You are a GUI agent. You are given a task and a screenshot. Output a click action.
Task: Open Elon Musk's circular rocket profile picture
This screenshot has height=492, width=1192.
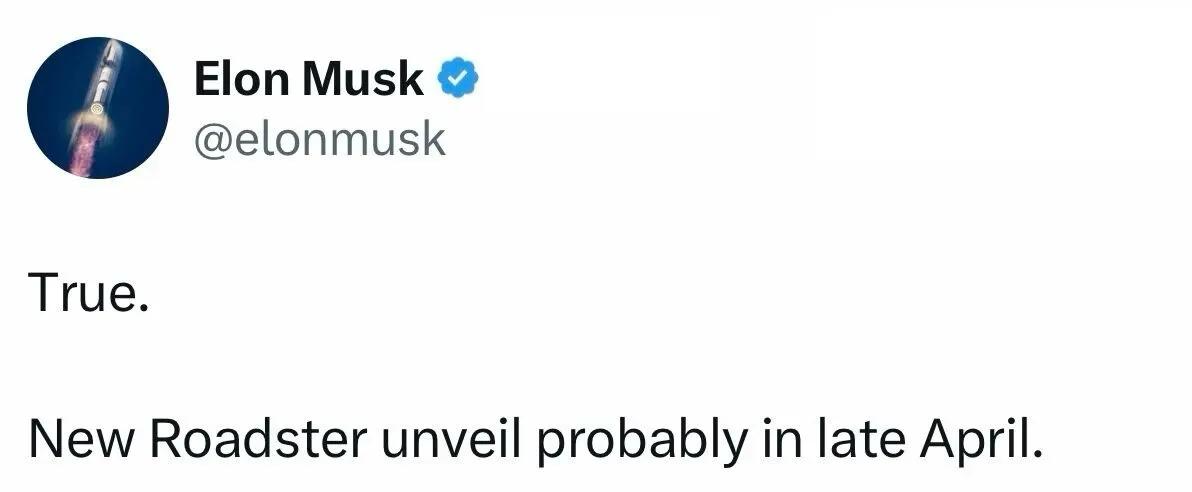click(97, 107)
